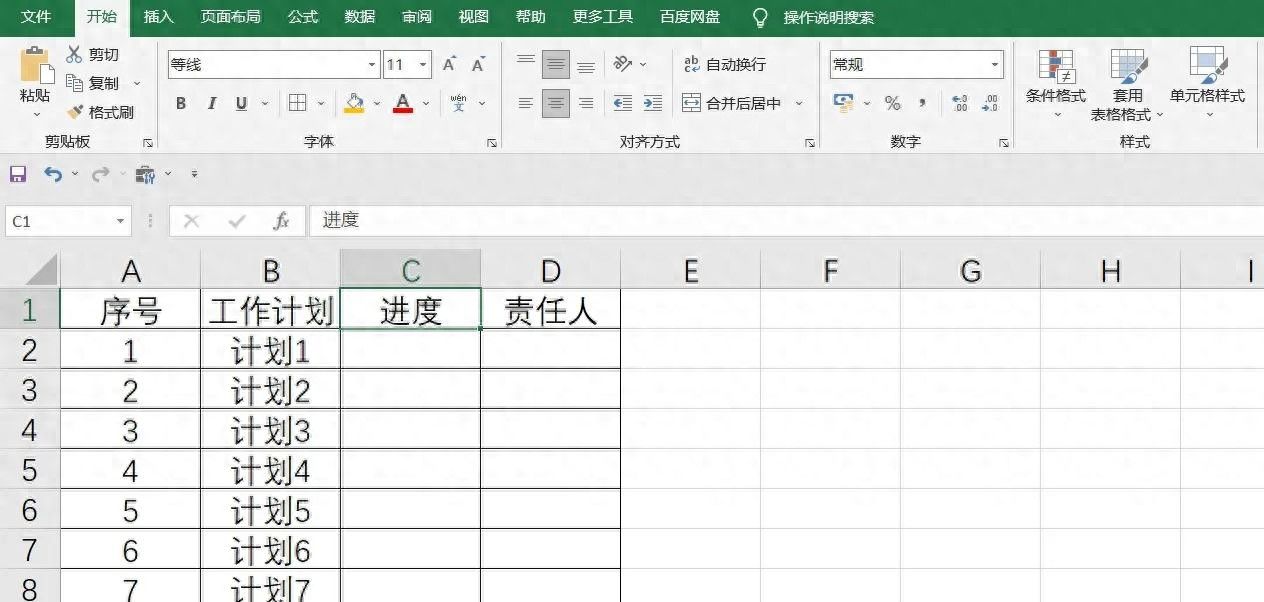Screen dimensions: 1264x602
Task: Toggle Bold formatting
Action: (181, 103)
